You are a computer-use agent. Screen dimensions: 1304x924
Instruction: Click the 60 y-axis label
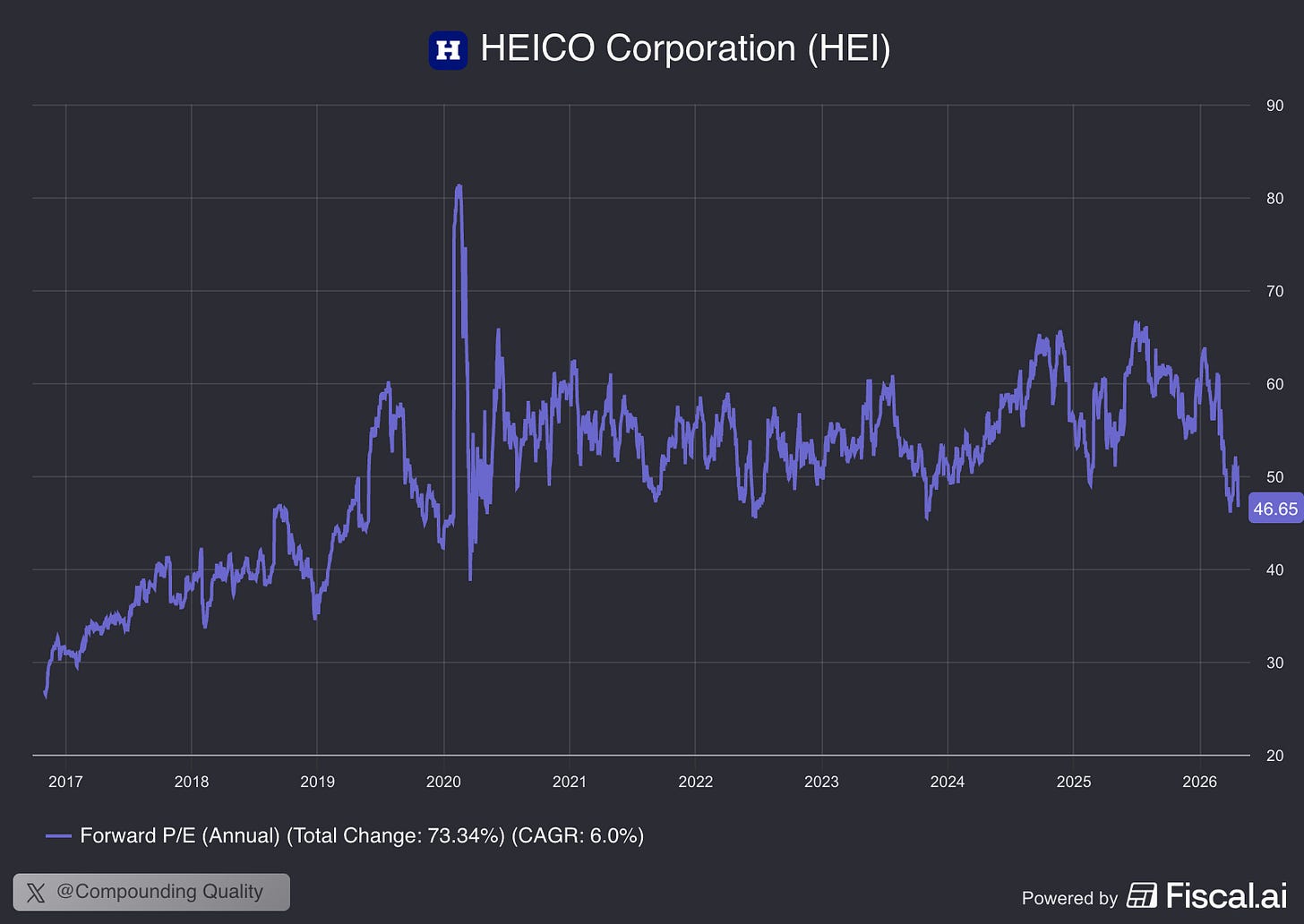click(x=1274, y=384)
